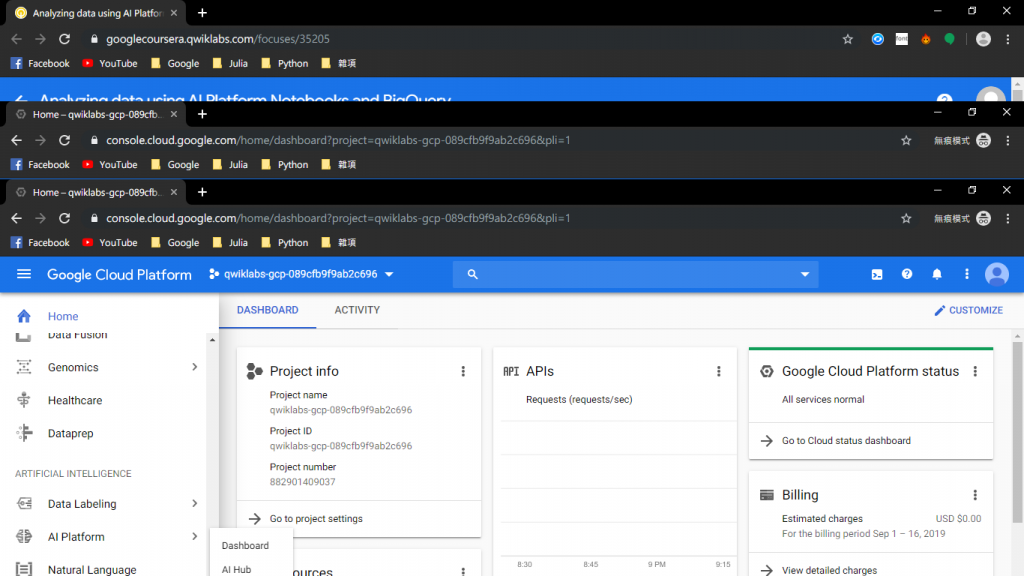Open the GCP header three-dot settings menu
The width and height of the screenshot is (1024, 576).
click(x=967, y=274)
